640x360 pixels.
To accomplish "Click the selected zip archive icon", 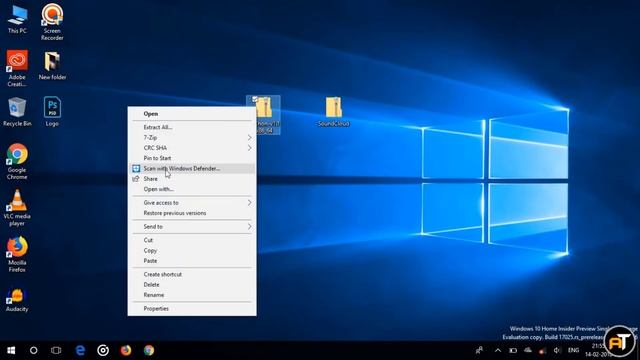I will 263,115.
